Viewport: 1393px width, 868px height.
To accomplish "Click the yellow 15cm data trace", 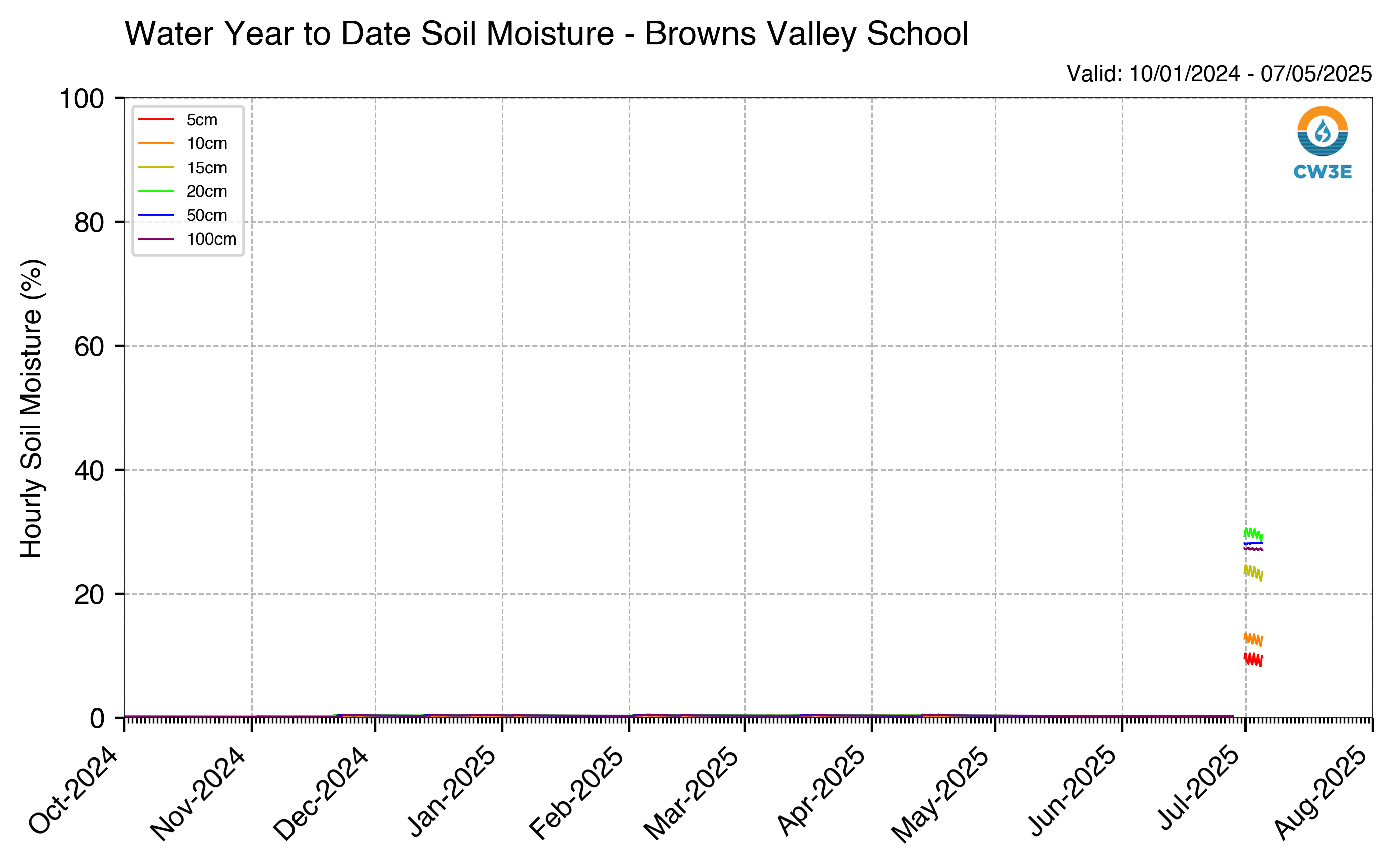I will coord(1253,572).
